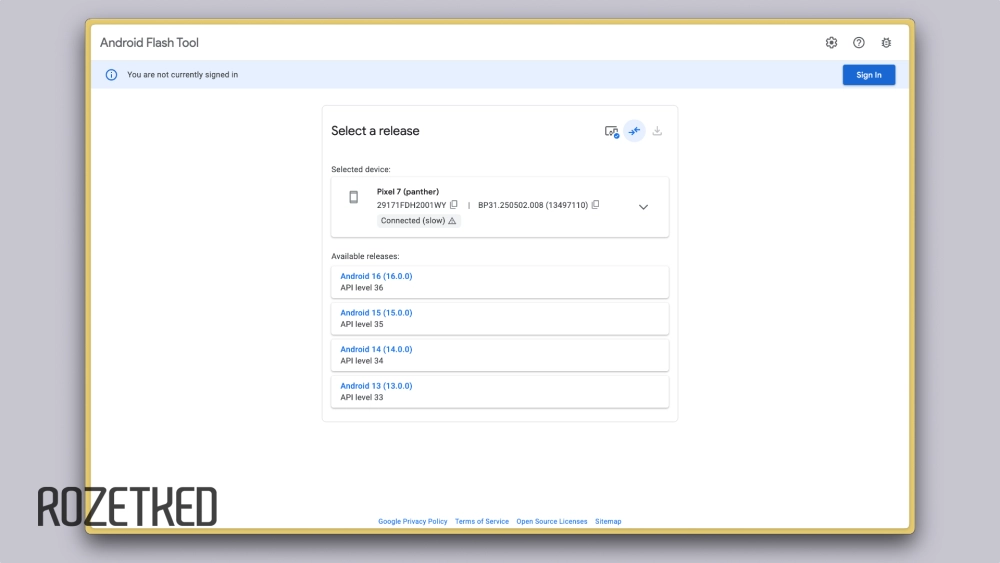The width and height of the screenshot is (1000, 563).
Task: Open the Google Privacy Policy link
Action: (x=412, y=521)
